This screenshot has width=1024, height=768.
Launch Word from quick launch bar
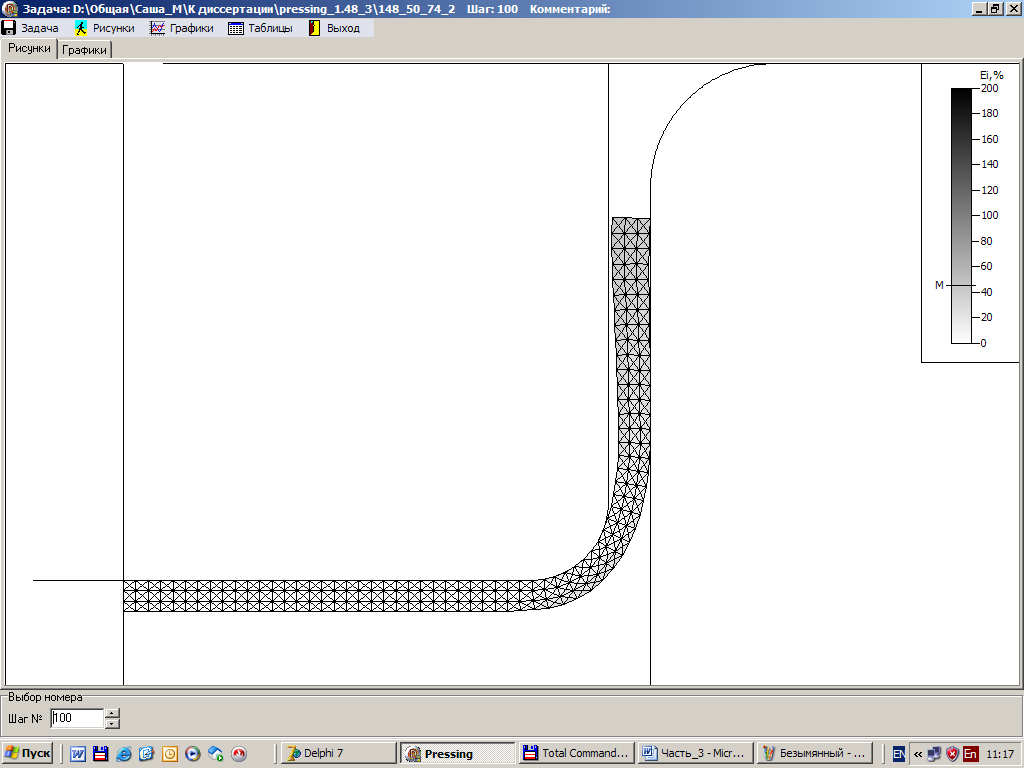click(78, 754)
